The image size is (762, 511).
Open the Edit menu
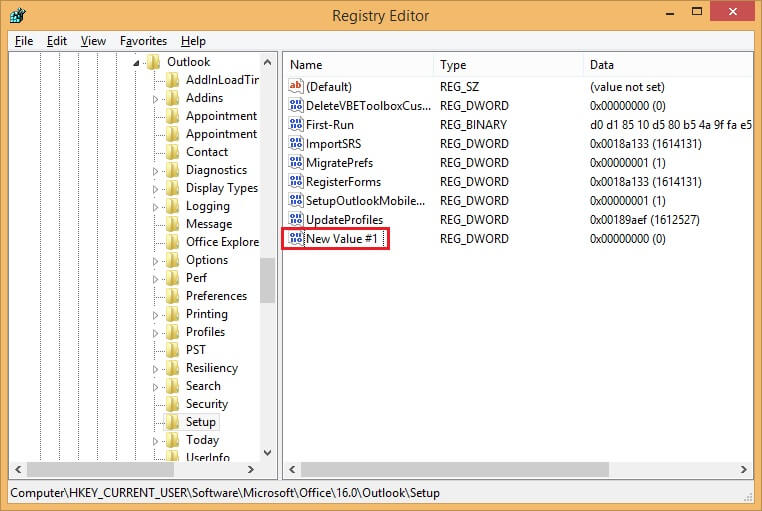point(57,41)
